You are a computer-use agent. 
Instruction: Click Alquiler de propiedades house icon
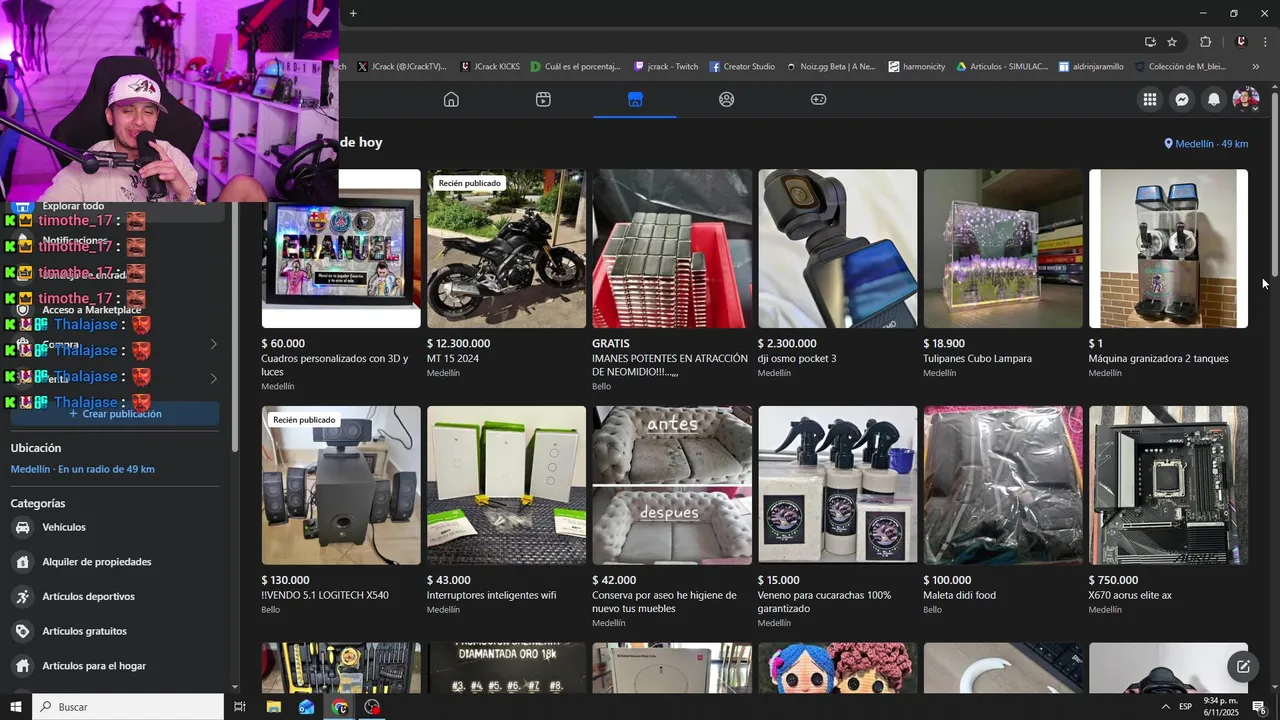coord(22,562)
